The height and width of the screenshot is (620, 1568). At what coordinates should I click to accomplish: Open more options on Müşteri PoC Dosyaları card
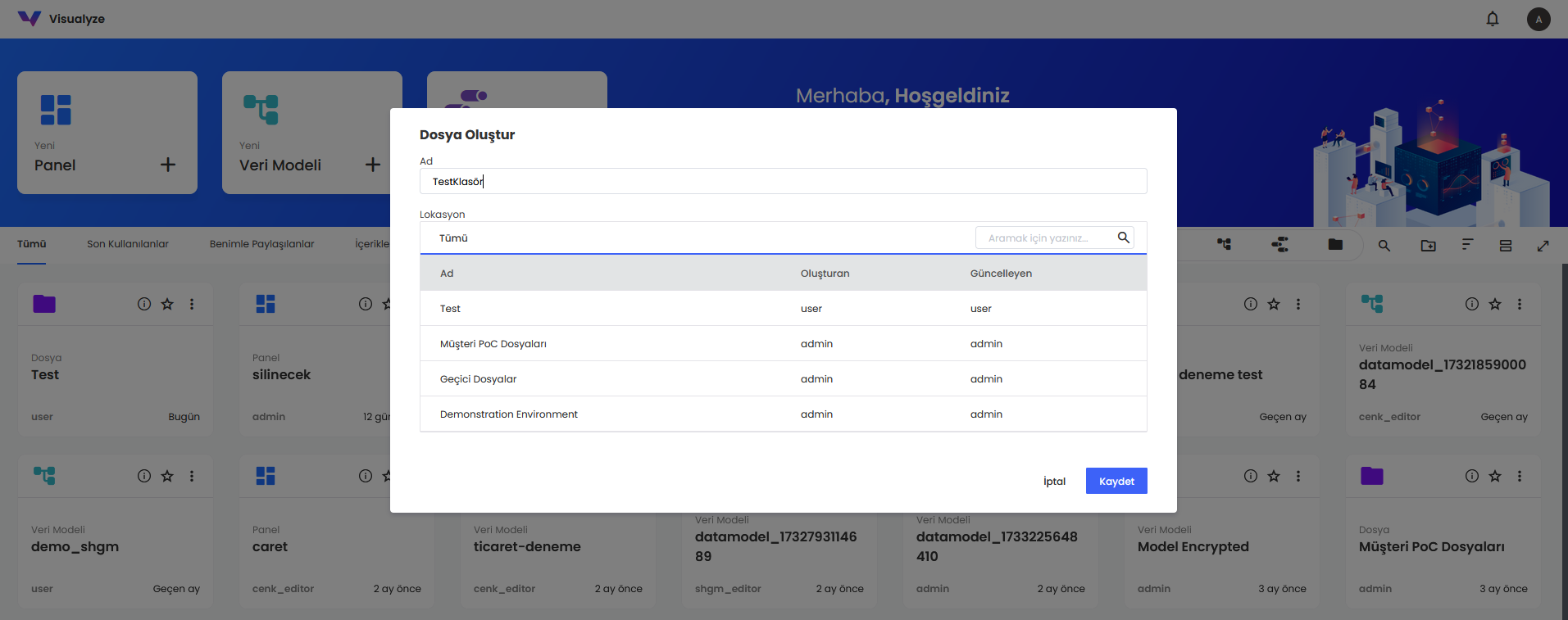pos(1520,476)
